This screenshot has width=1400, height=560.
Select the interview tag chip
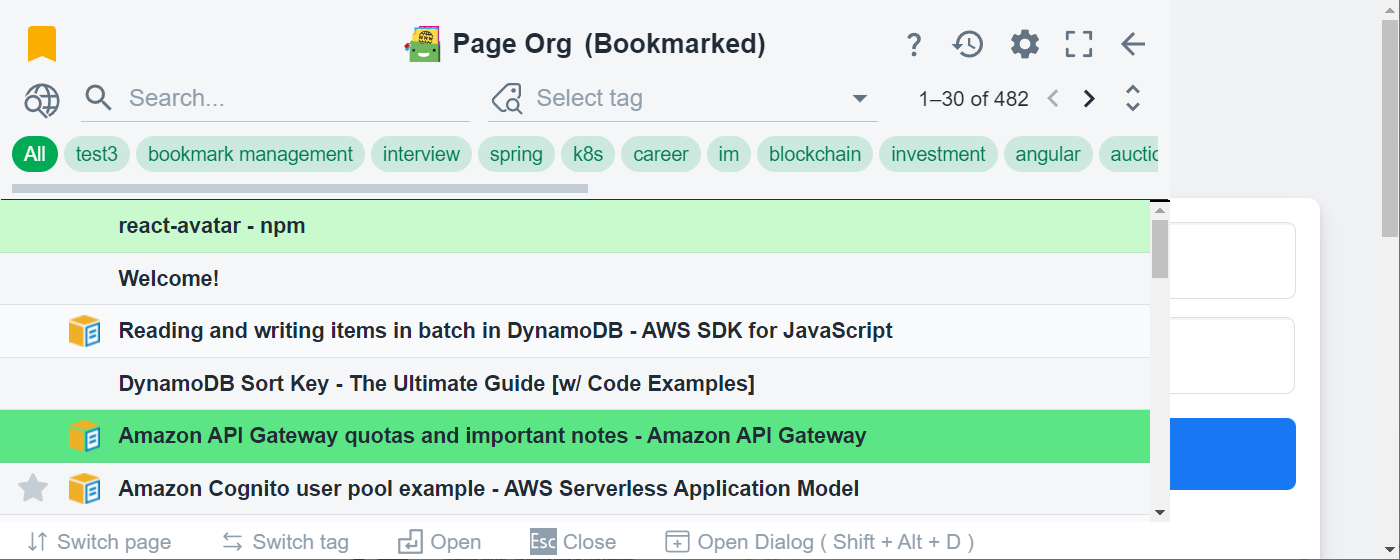[x=421, y=154]
